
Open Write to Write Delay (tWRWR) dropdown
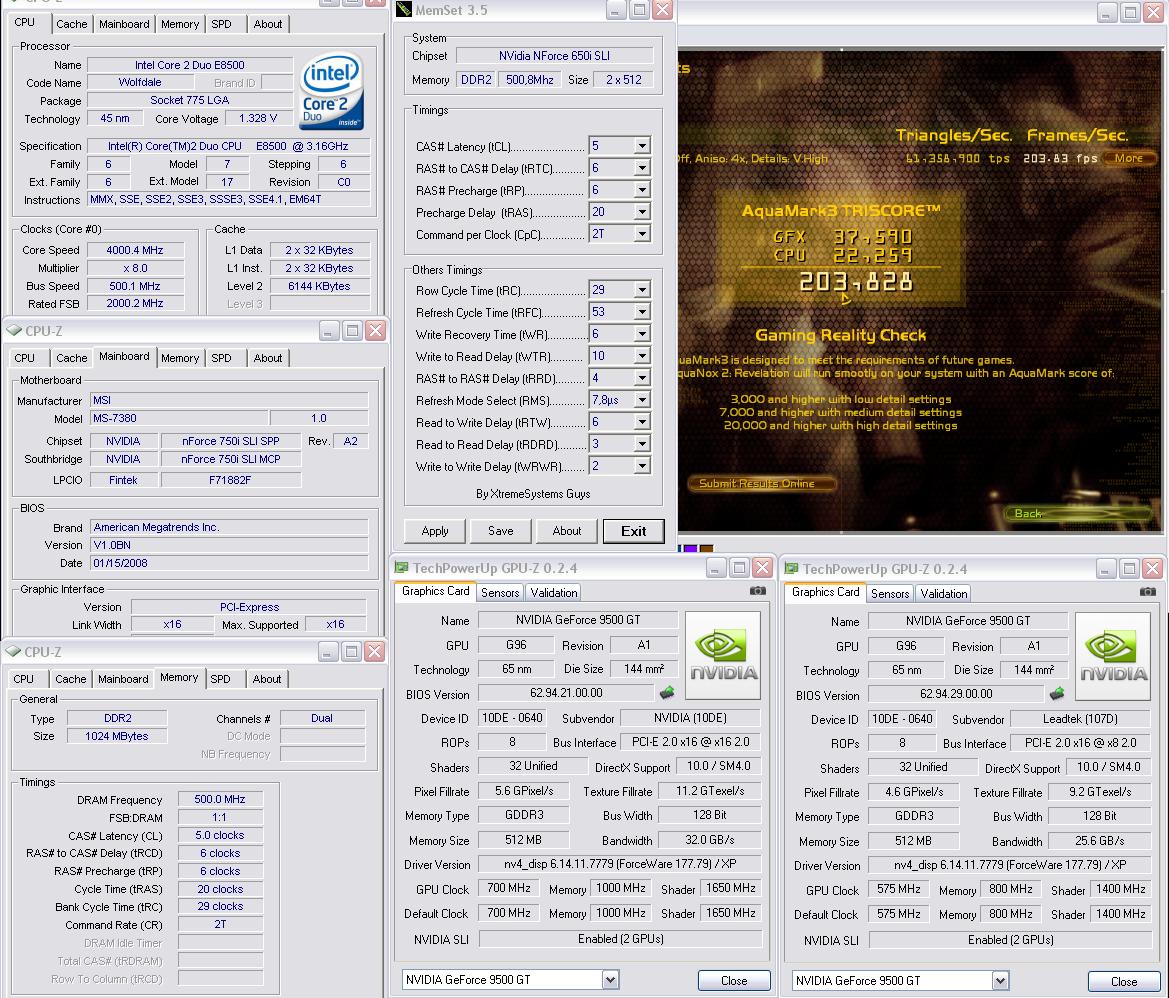[642, 466]
